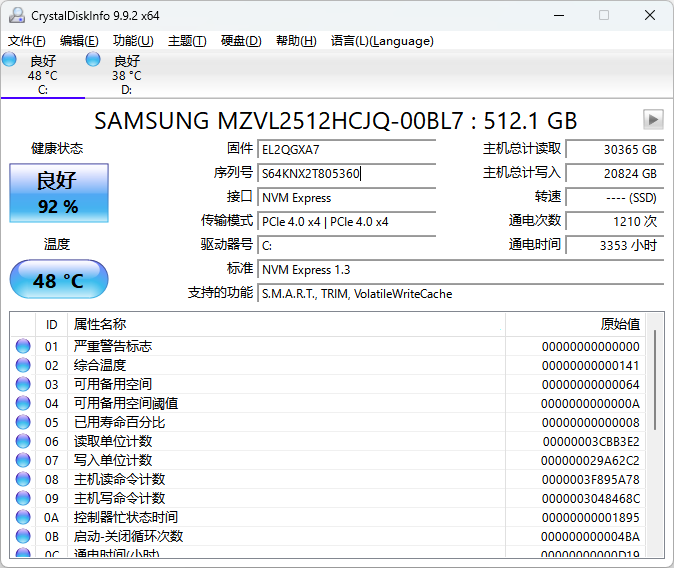
Task: Click status orb for attribute 03 可用备用空间
Action: point(23,384)
